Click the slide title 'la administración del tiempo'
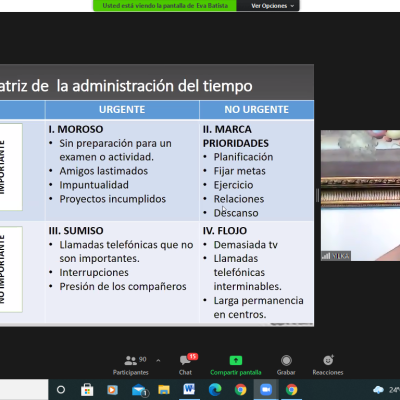The image size is (400, 400). (x=154, y=86)
